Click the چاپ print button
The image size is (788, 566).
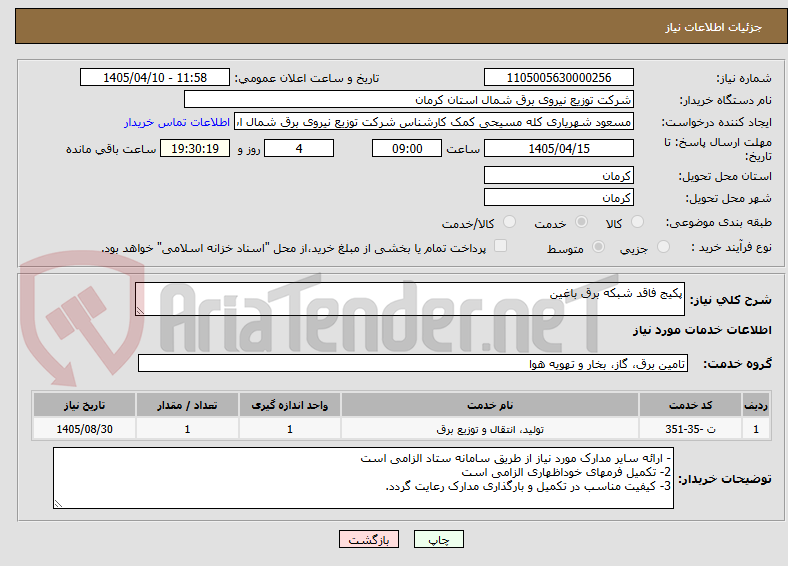tap(439, 539)
